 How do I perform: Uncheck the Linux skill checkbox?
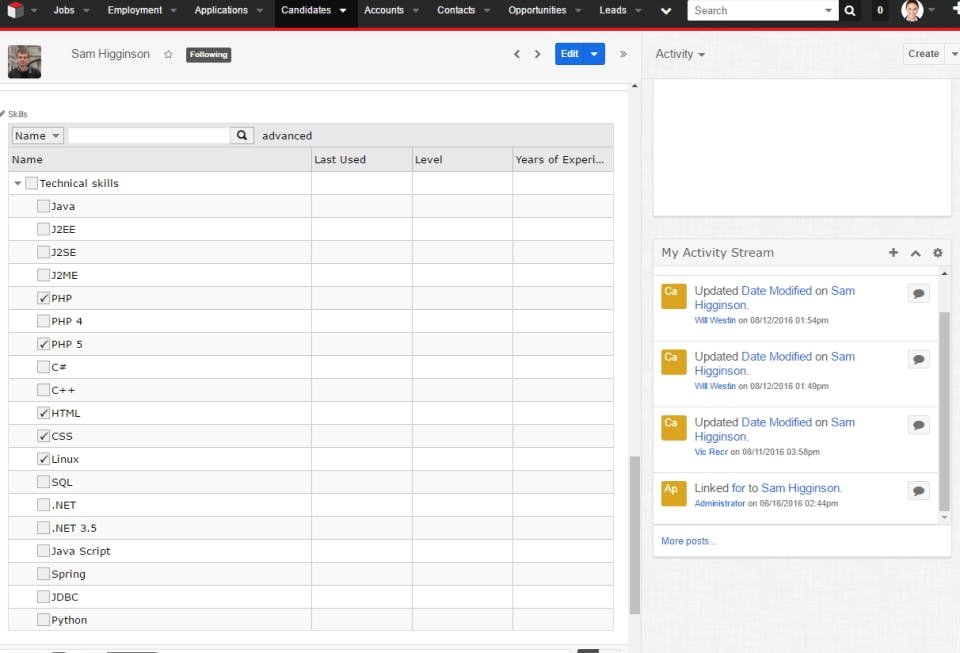coord(43,459)
